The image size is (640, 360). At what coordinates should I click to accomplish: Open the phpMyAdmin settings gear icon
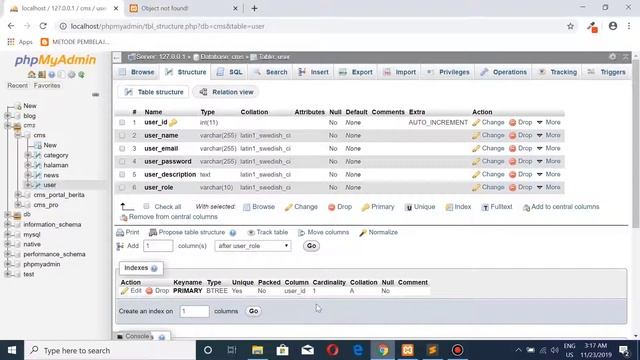[71, 75]
